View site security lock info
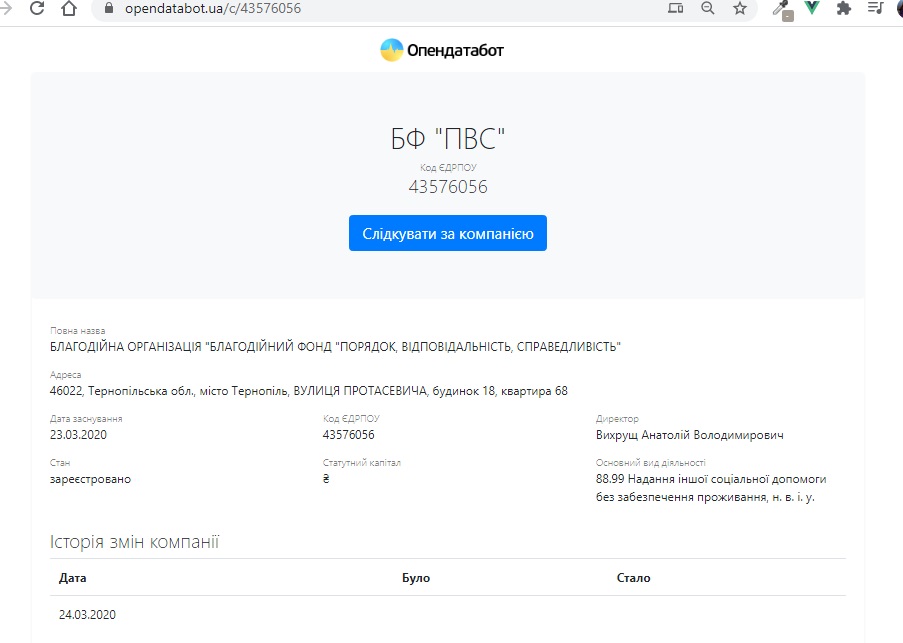 (108, 9)
